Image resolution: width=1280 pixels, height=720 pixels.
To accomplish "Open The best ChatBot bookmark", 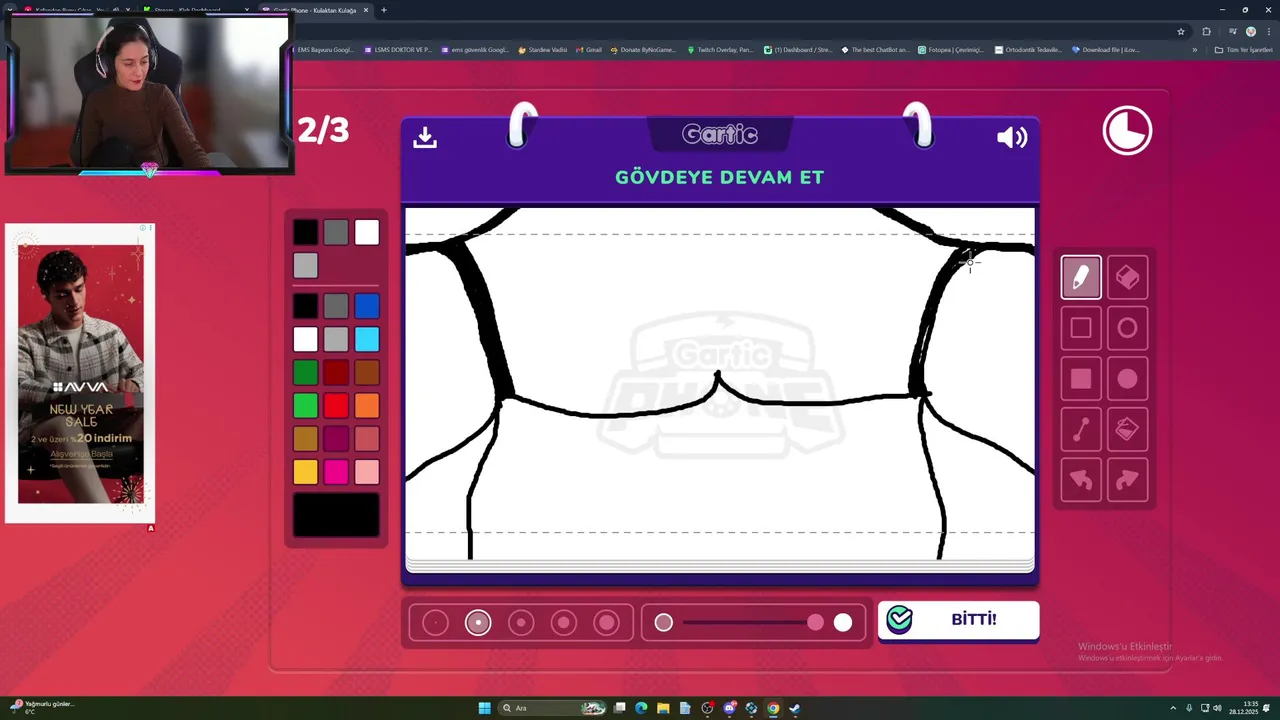I will click(x=875, y=49).
